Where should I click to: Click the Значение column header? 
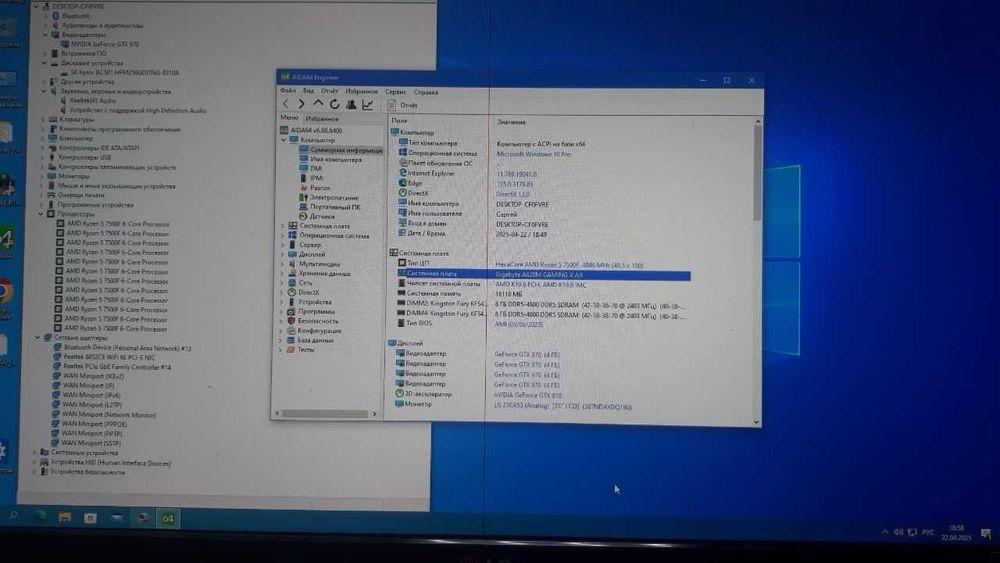point(511,122)
